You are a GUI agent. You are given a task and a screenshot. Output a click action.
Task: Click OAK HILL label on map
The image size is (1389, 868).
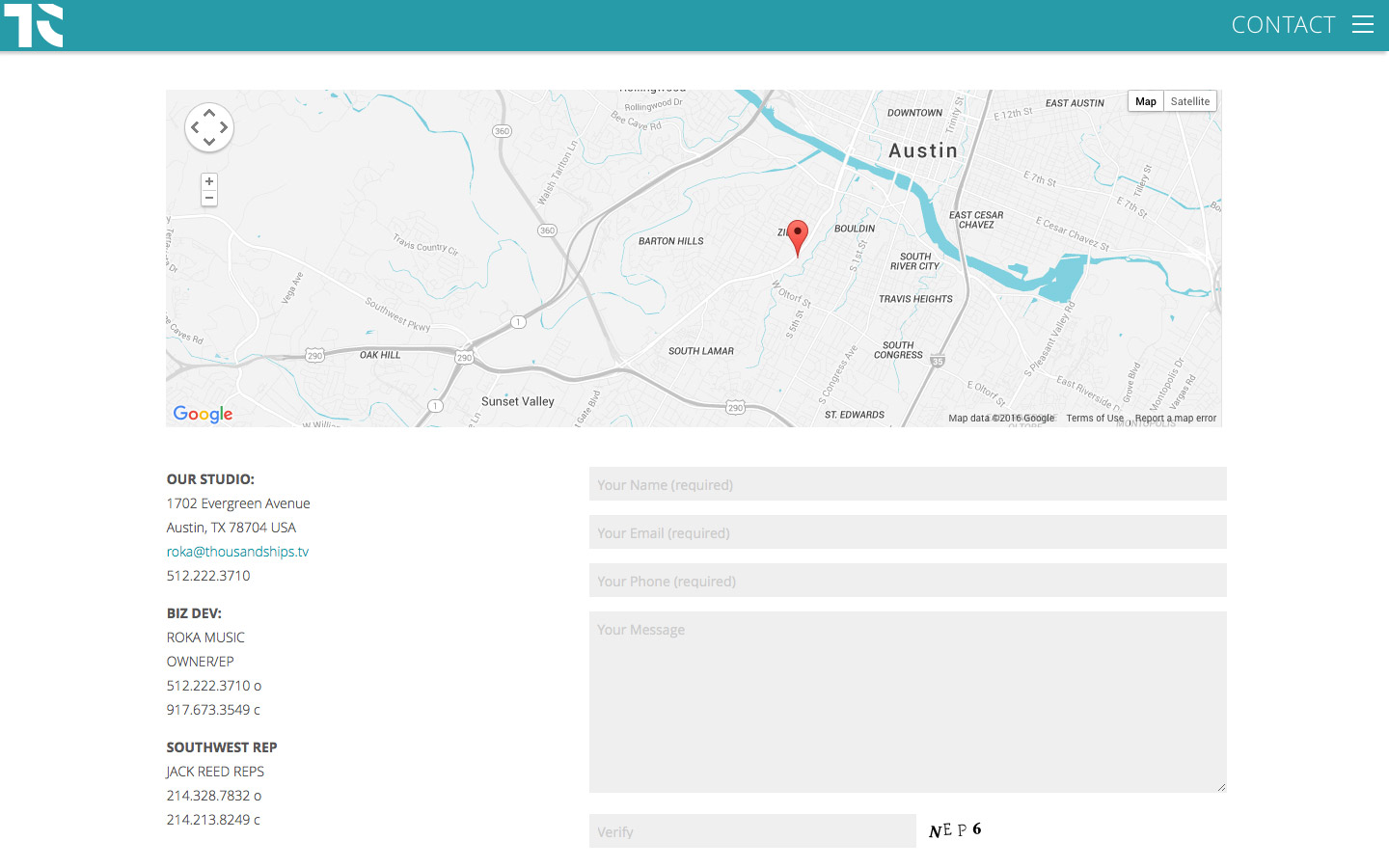pyautogui.click(x=380, y=355)
